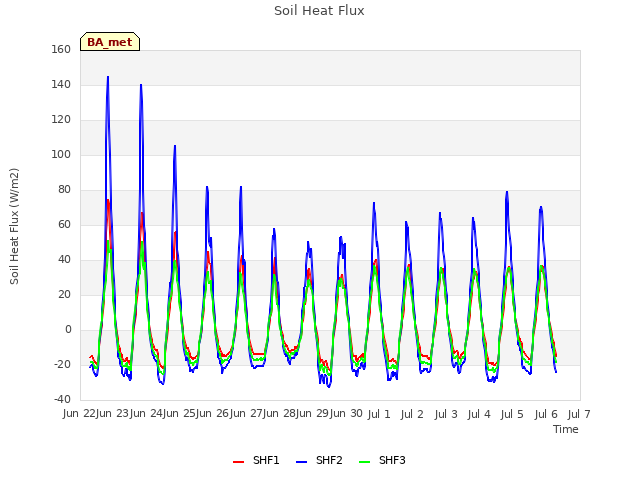
Task: Click the Jul 2 x-axis tick label
Action: click(412, 415)
